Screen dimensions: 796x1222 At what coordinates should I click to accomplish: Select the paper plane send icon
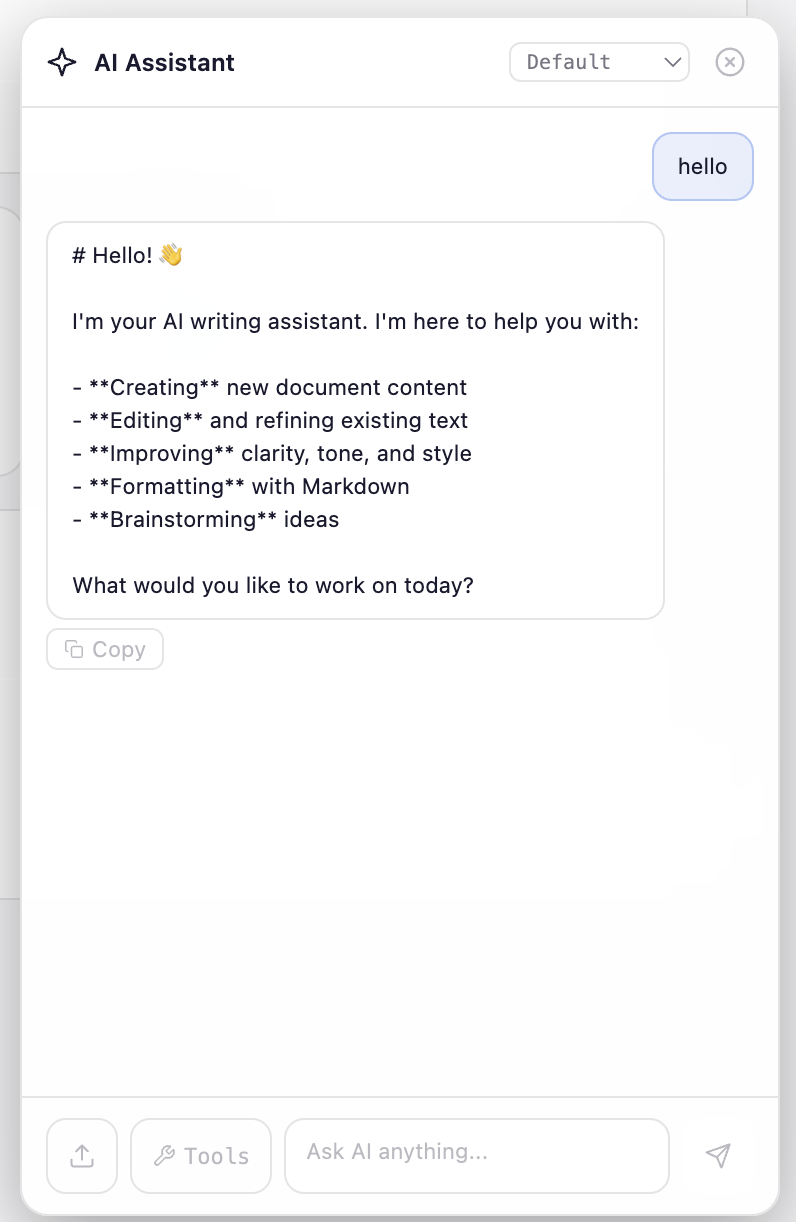pyautogui.click(x=718, y=1155)
